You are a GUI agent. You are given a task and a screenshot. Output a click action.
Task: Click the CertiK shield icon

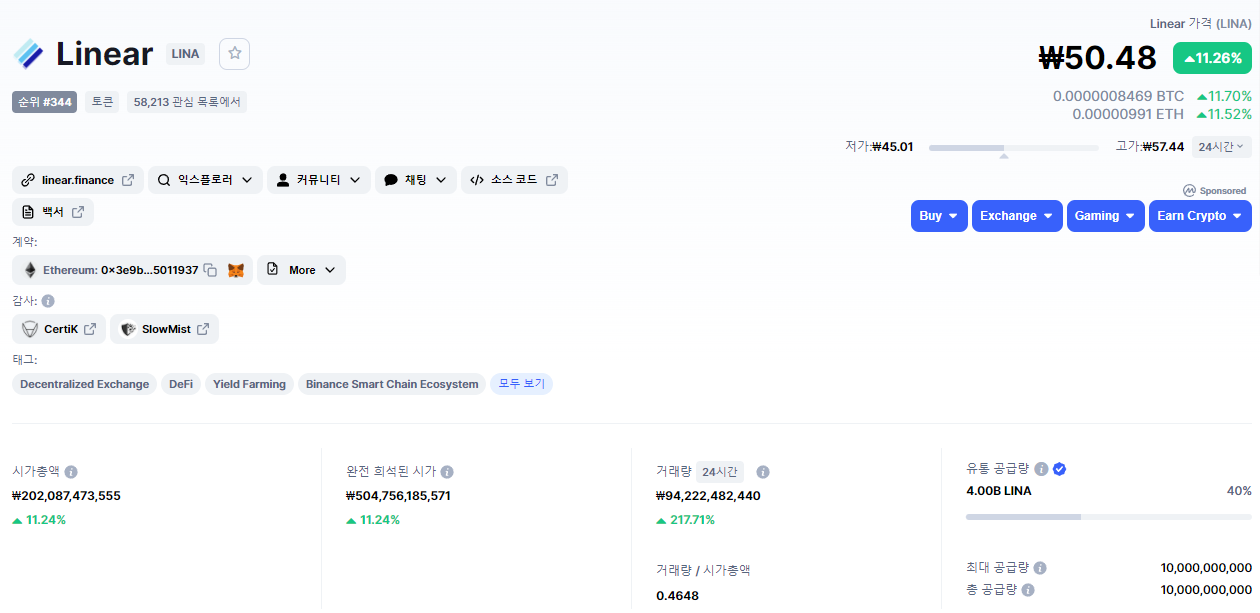point(30,329)
